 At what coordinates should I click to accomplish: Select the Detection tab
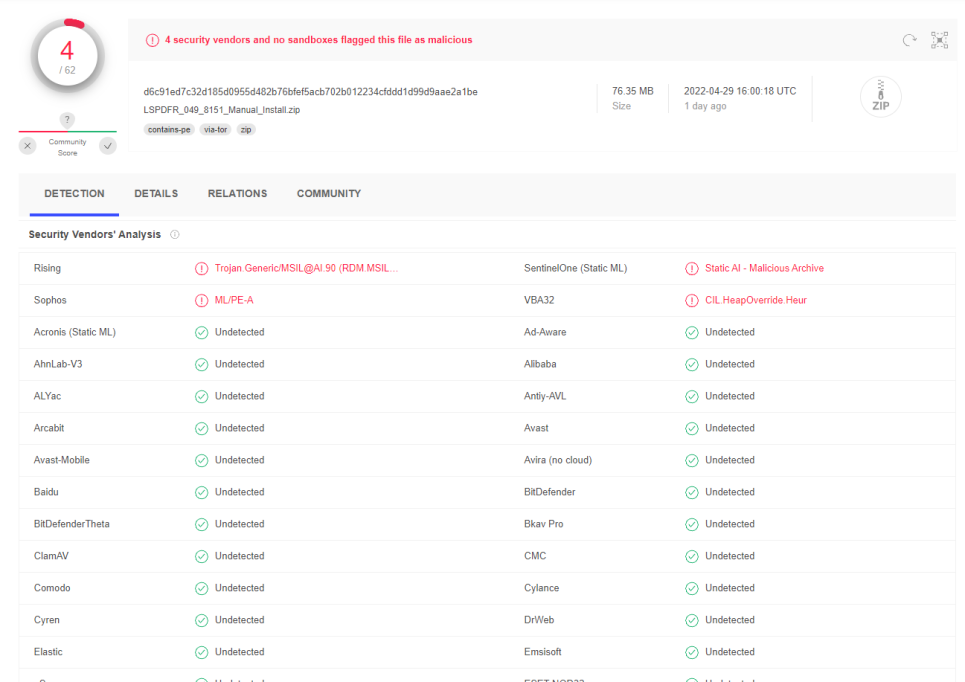74,194
